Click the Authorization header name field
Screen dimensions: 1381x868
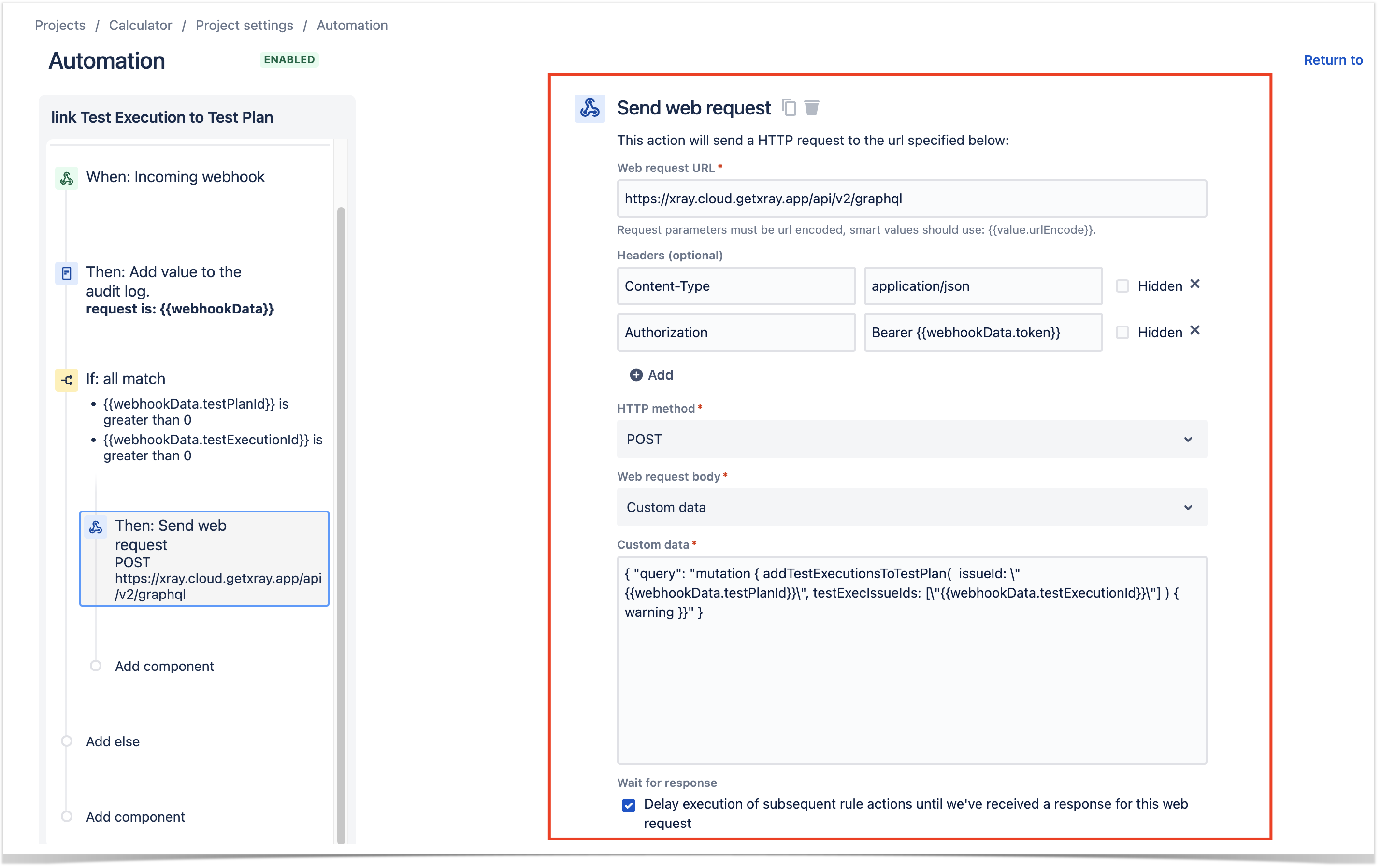pos(736,332)
